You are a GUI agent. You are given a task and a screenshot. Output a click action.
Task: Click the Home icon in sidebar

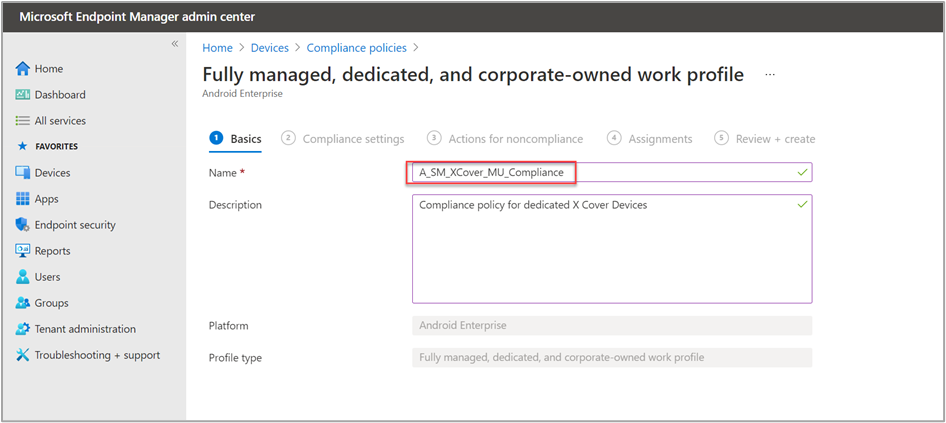click(22, 69)
